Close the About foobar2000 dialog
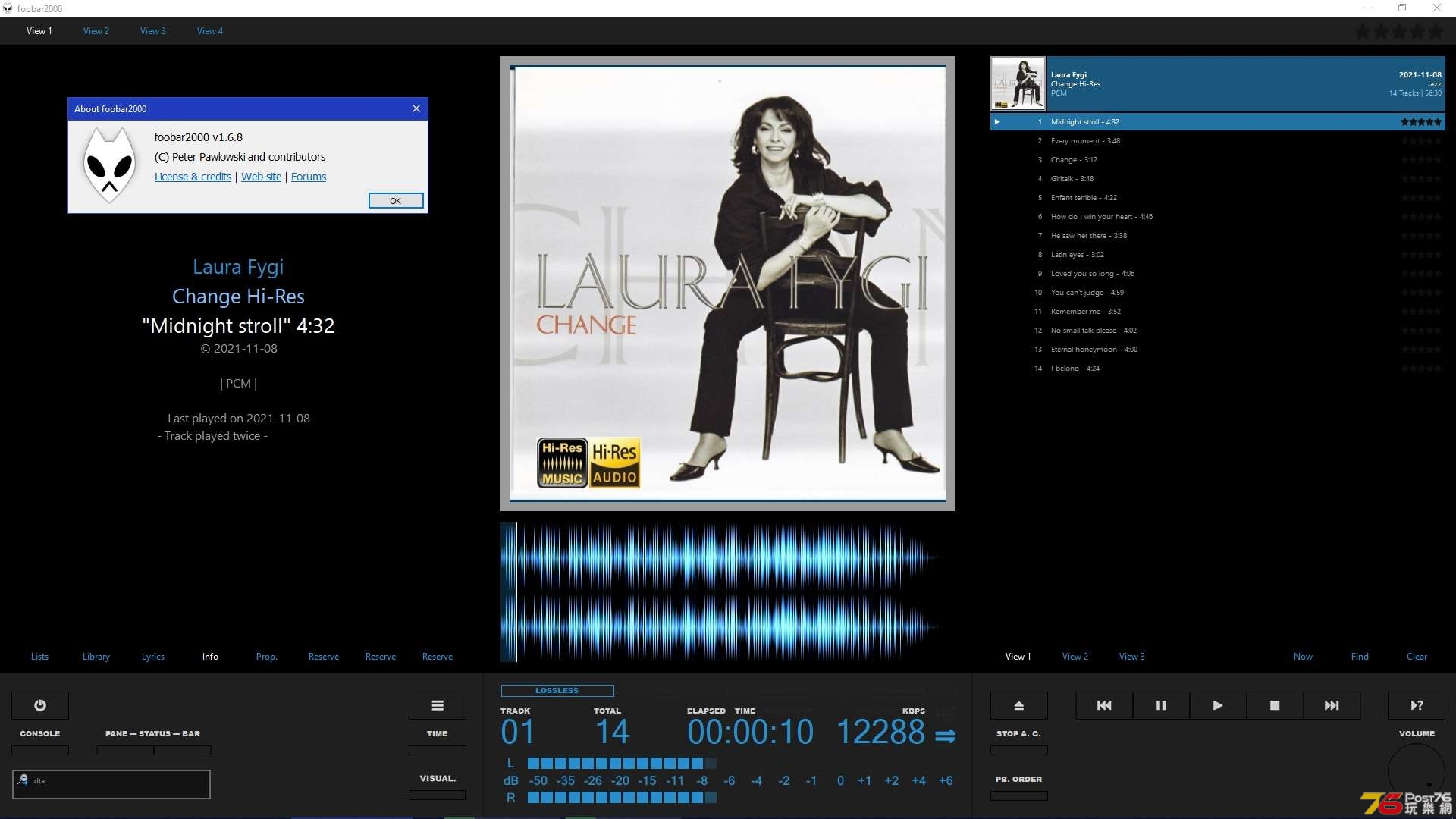The width and height of the screenshot is (1456, 819). 416,108
